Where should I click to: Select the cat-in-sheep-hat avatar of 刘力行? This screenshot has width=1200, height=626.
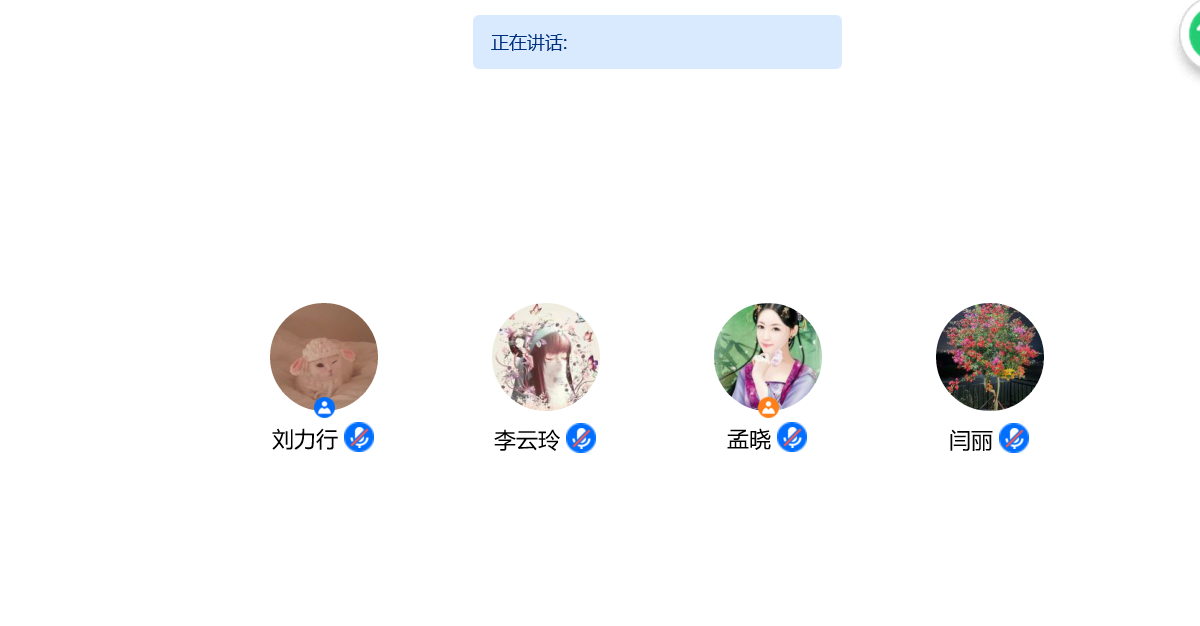click(x=324, y=357)
